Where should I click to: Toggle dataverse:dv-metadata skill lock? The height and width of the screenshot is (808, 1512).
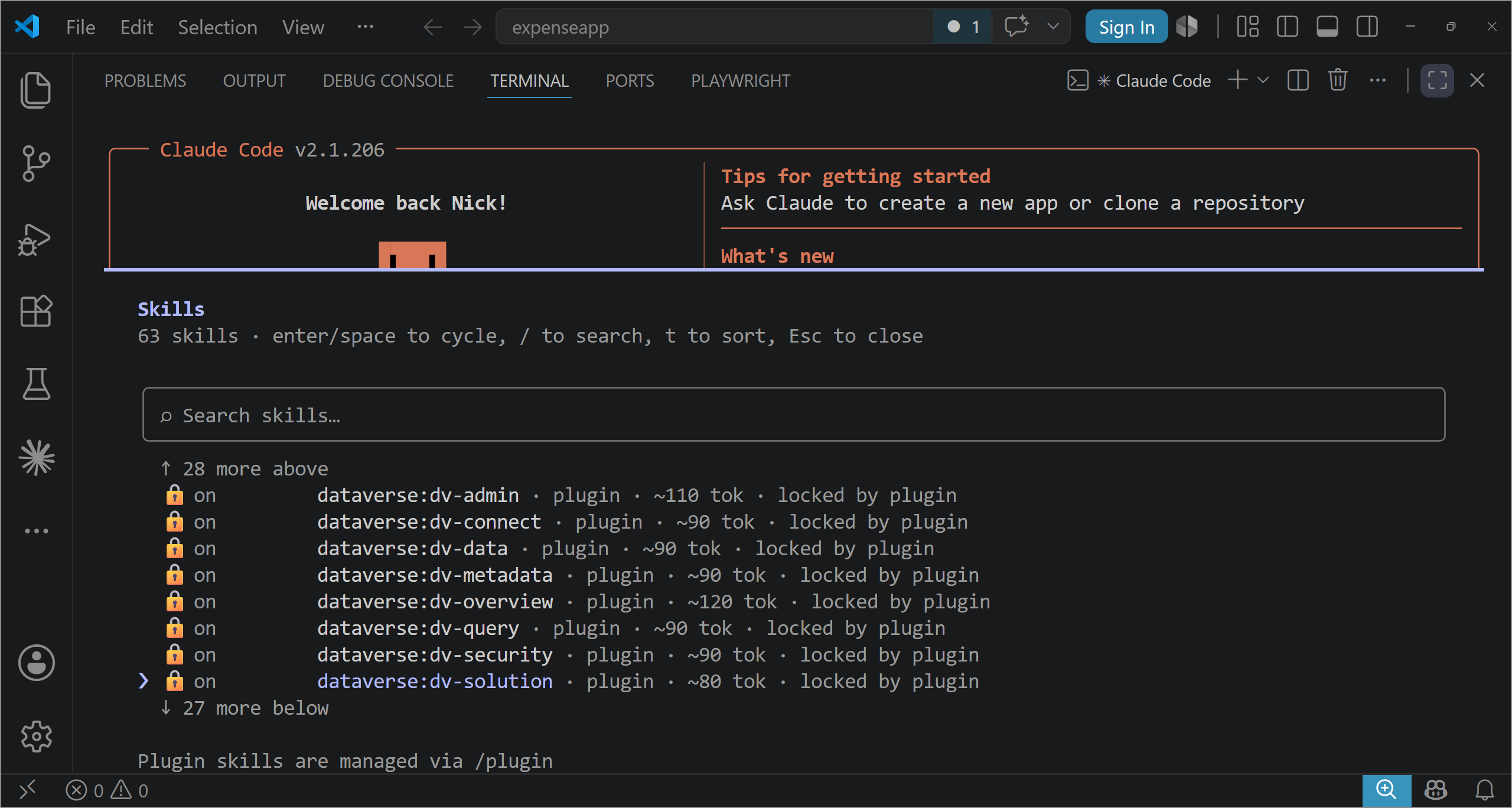[x=174, y=575]
